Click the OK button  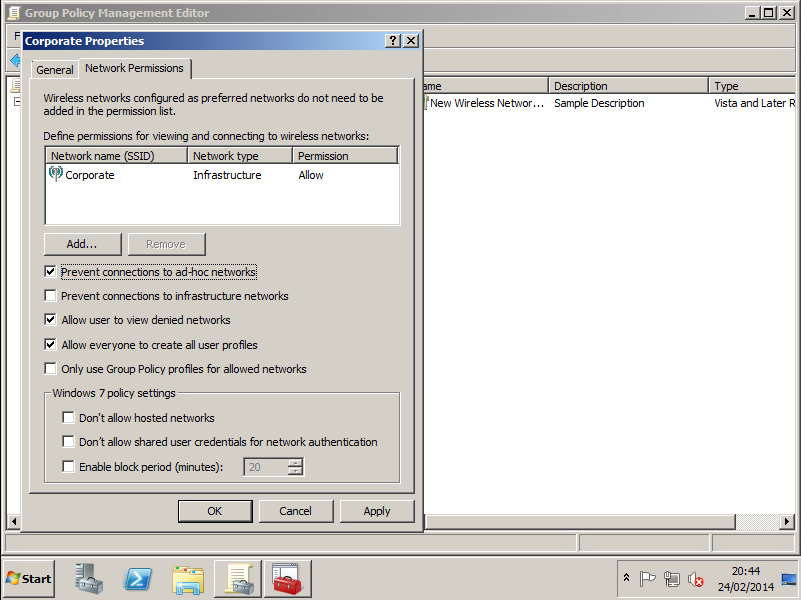215,511
